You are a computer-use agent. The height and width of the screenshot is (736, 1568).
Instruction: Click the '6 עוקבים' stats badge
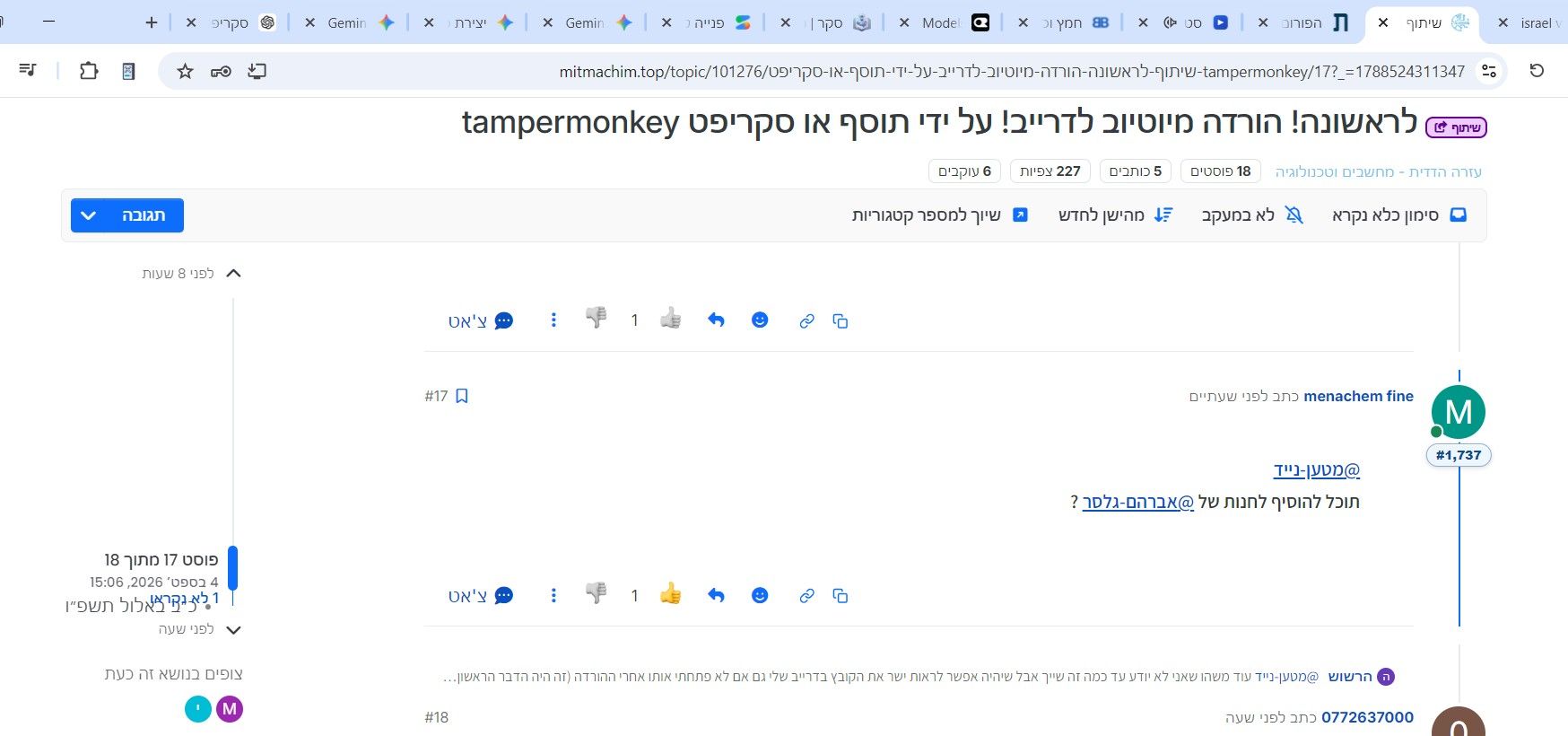click(x=964, y=171)
